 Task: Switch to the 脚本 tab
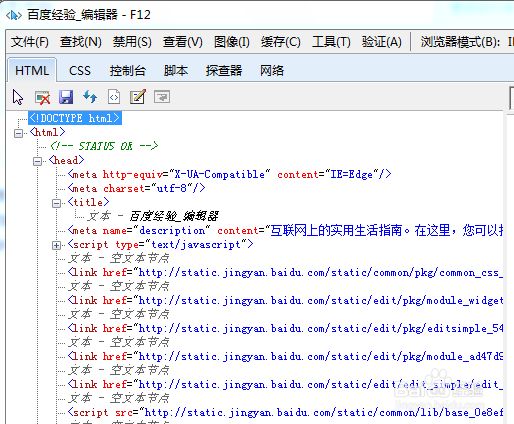[176, 71]
